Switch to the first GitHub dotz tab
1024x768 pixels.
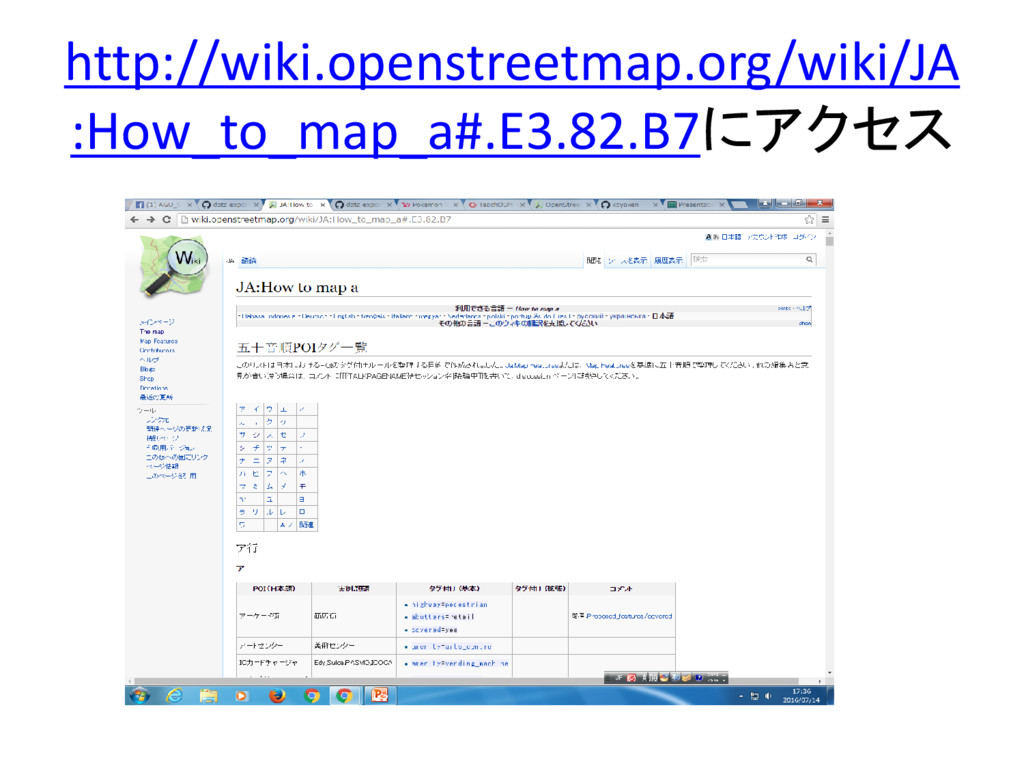pyautogui.click(x=230, y=204)
